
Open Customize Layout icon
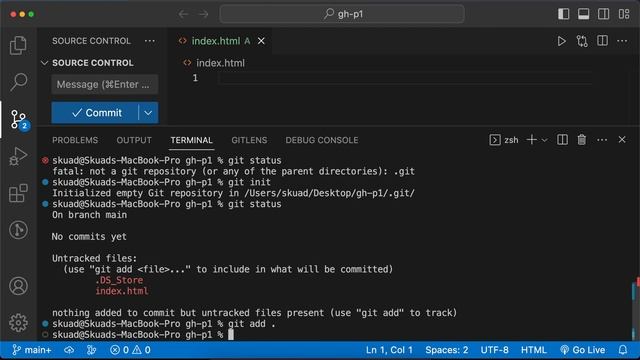pyautogui.click(x=624, y=14)
